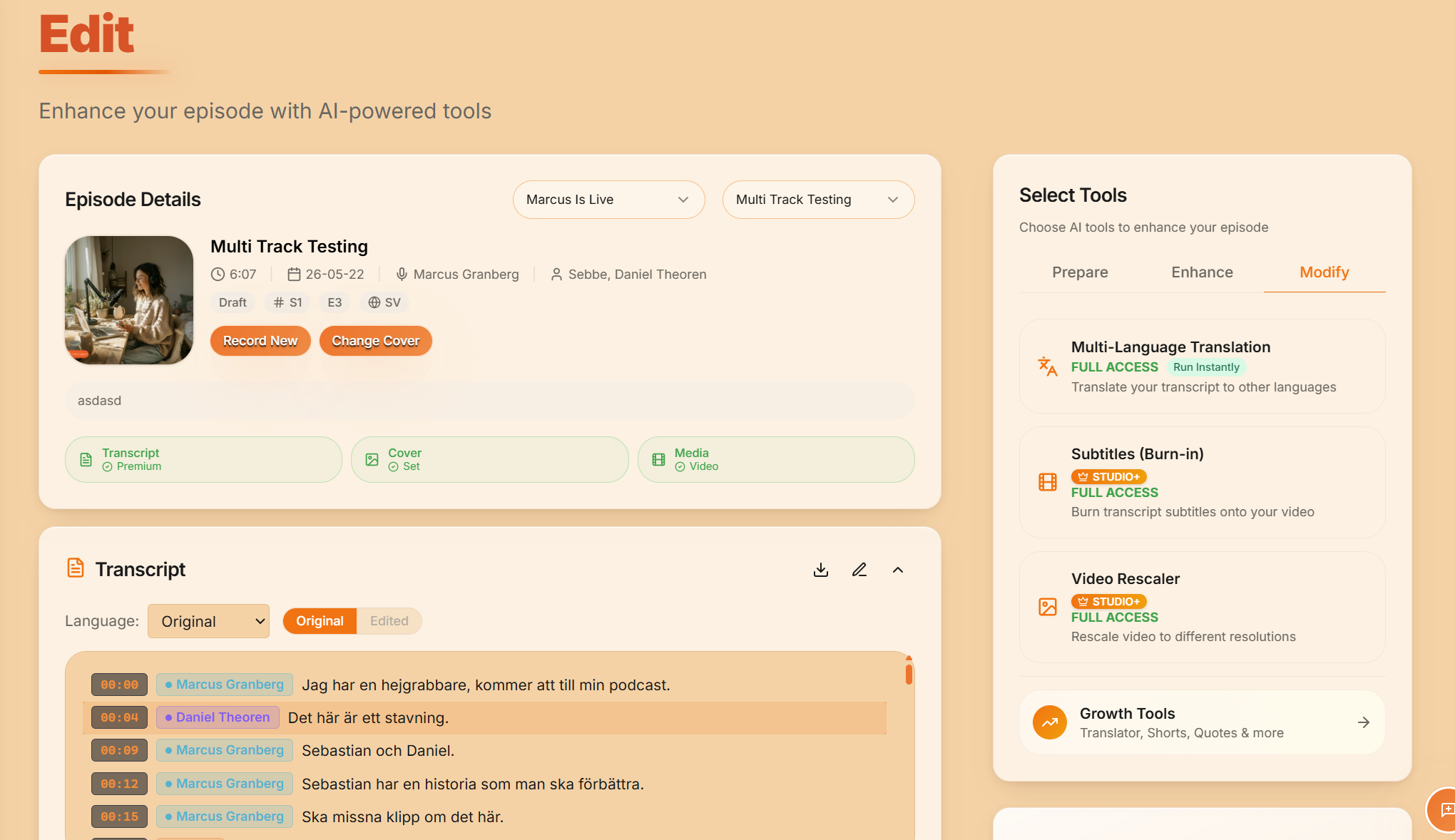Image resolution: width=1455 pixels, height=840 pixels.
Task: Click the Multi-Language Translation icon
Action: (x=1047, y=367)
